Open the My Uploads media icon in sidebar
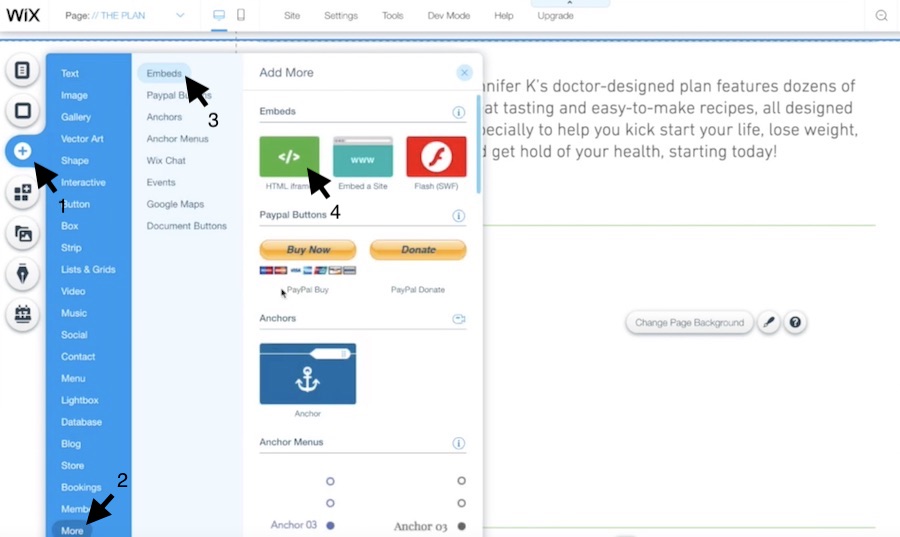This screenshot has height=537, width=900. point(22,234)
